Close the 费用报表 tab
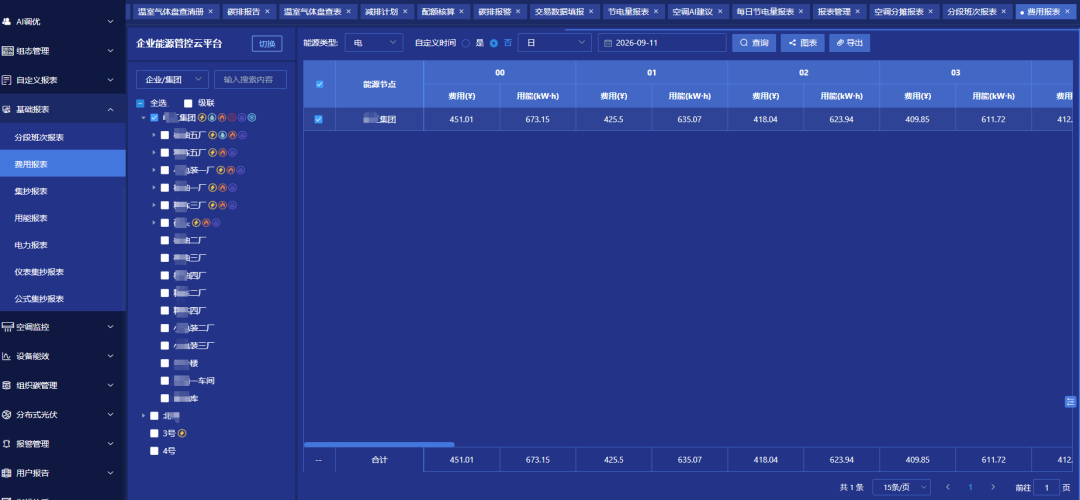 1069,12
